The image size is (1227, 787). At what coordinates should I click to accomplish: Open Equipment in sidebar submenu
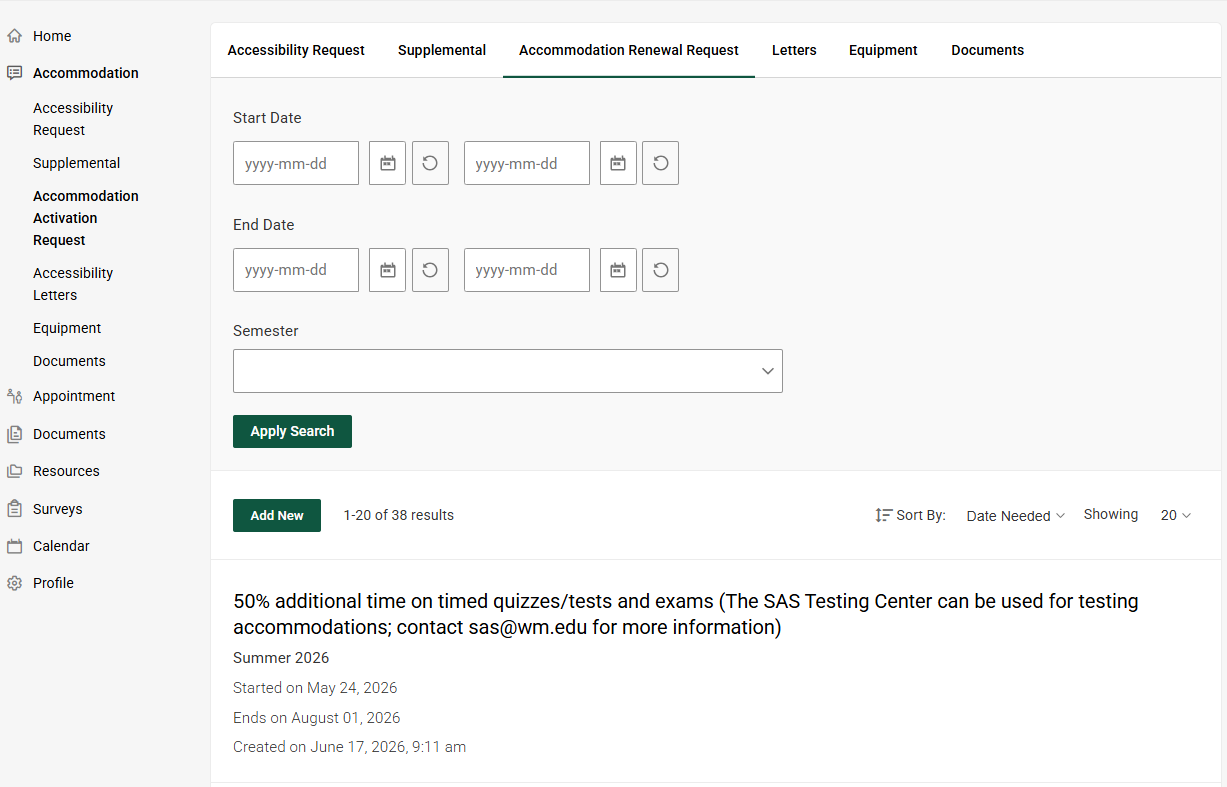[67, 328]
